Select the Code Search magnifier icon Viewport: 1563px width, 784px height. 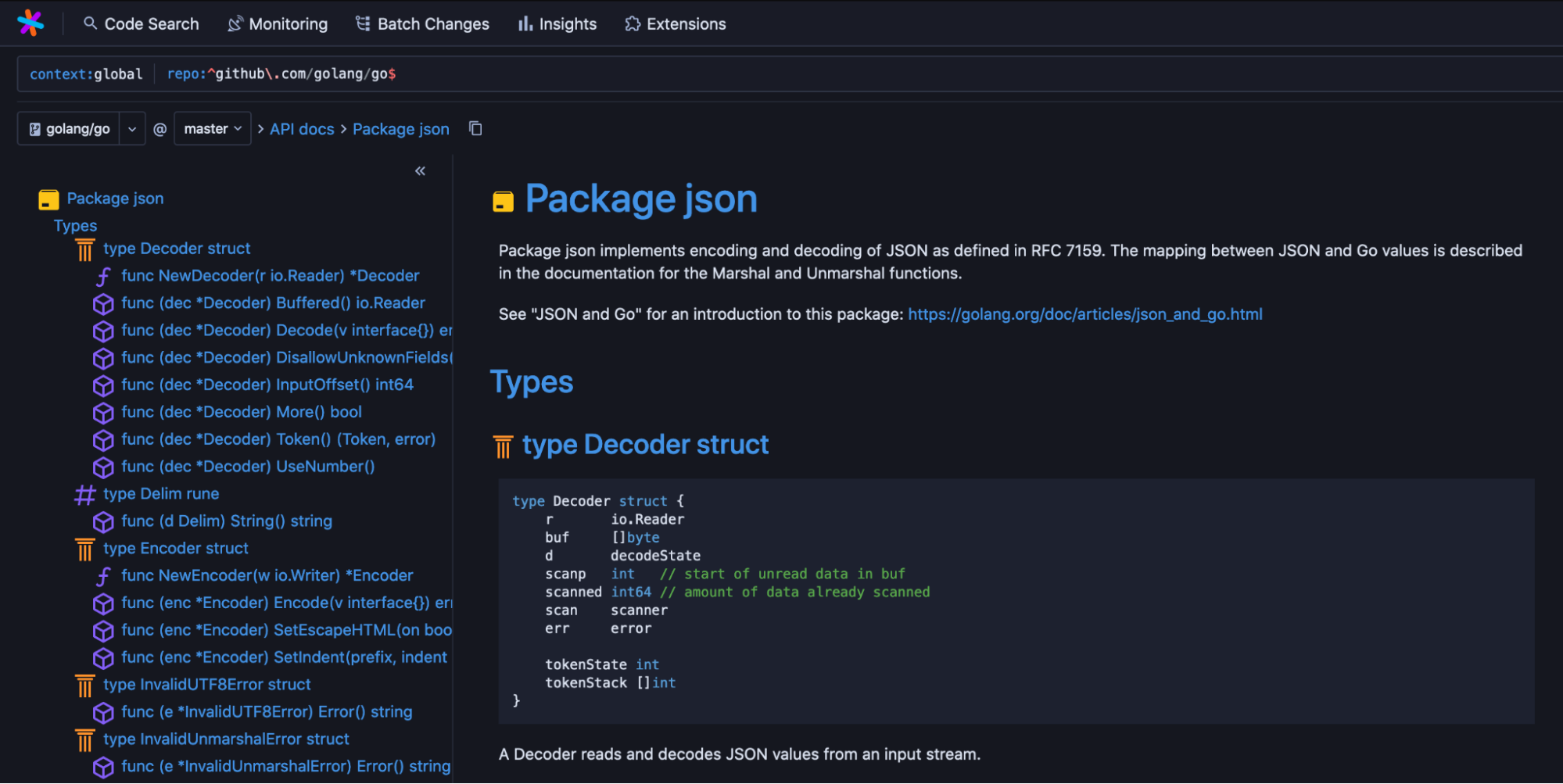tap(90, 23)
